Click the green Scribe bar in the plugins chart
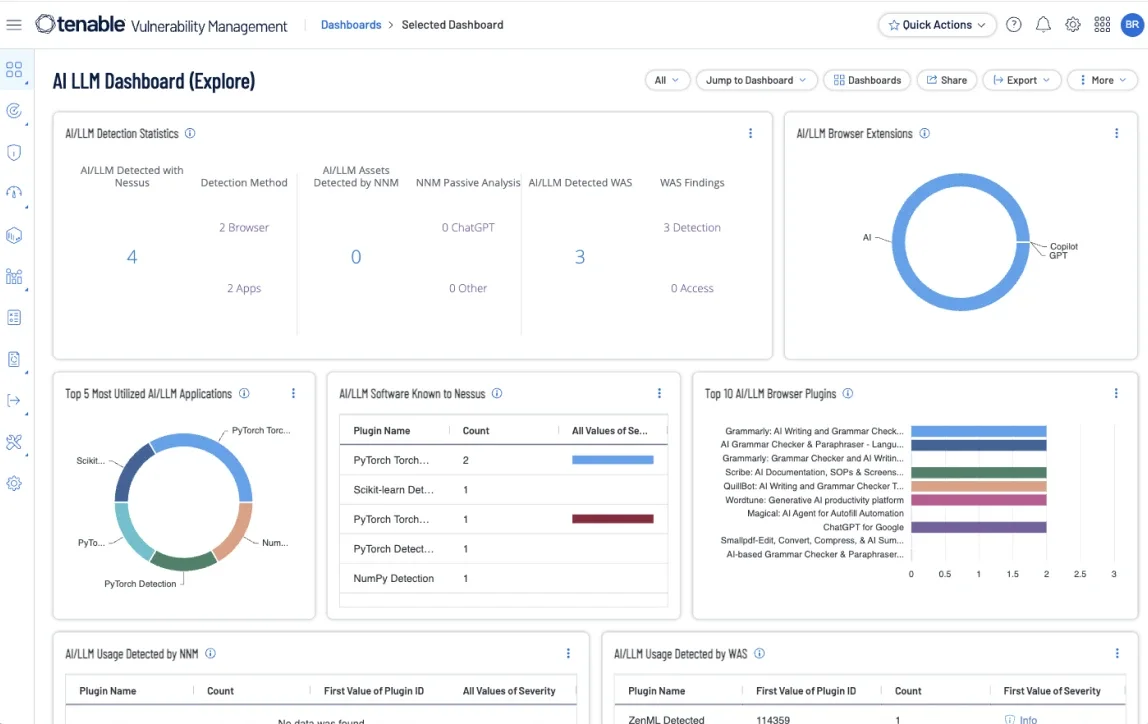This screenshot has height=724, width=1148. [979, 472]
